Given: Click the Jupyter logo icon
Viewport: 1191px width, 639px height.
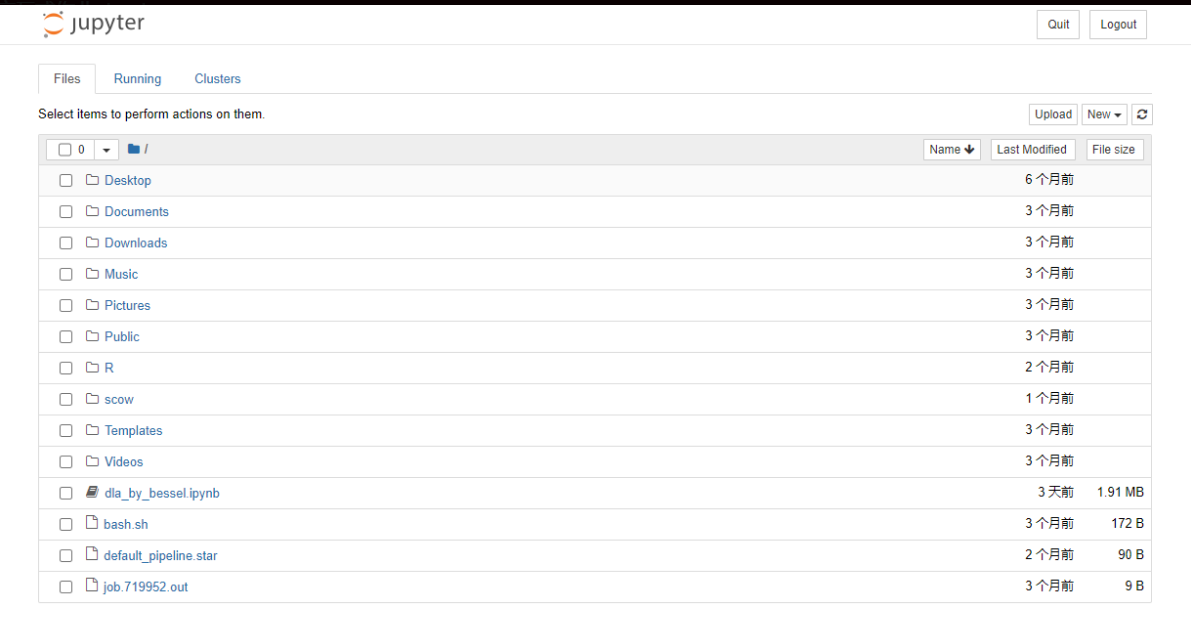Looking at the screenshot, I should pyautogui.click(x=52, y=24).
